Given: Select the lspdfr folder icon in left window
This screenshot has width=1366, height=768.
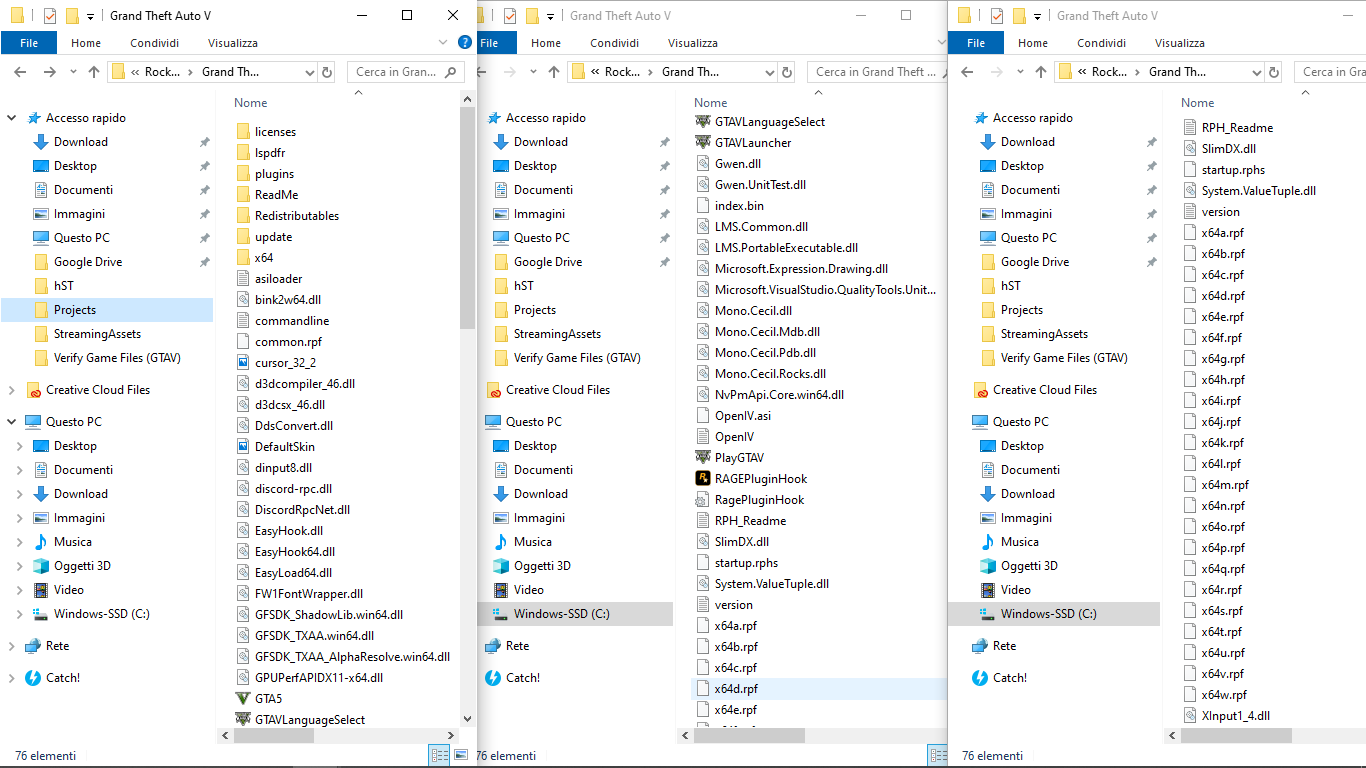Looking at the screenshot, I should [243, 152].
